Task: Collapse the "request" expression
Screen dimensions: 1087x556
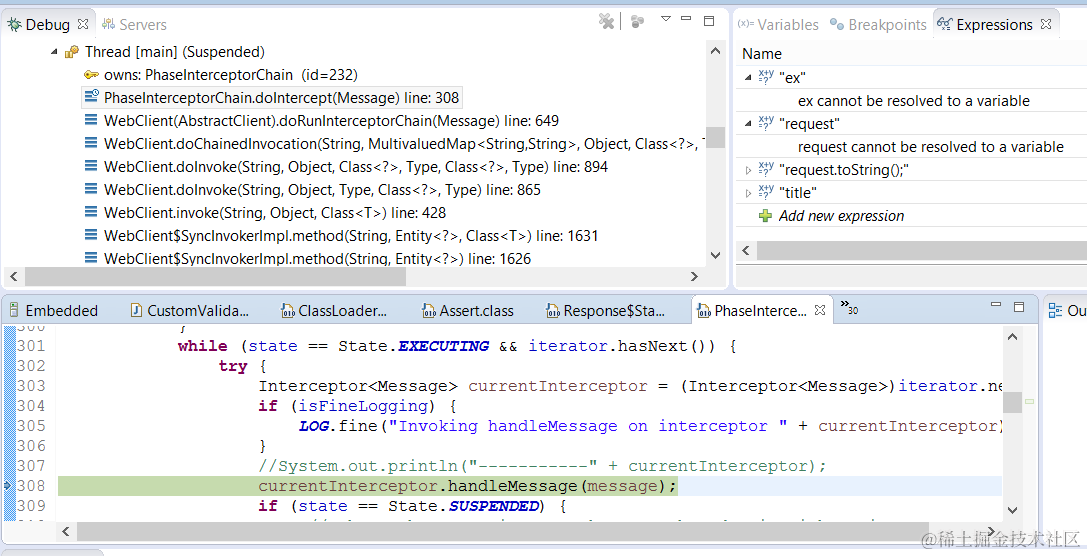Action: coord(748,123)
